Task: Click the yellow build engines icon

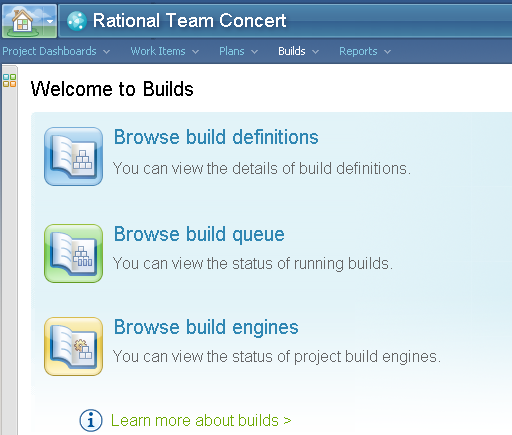Action: pos(73,346)
